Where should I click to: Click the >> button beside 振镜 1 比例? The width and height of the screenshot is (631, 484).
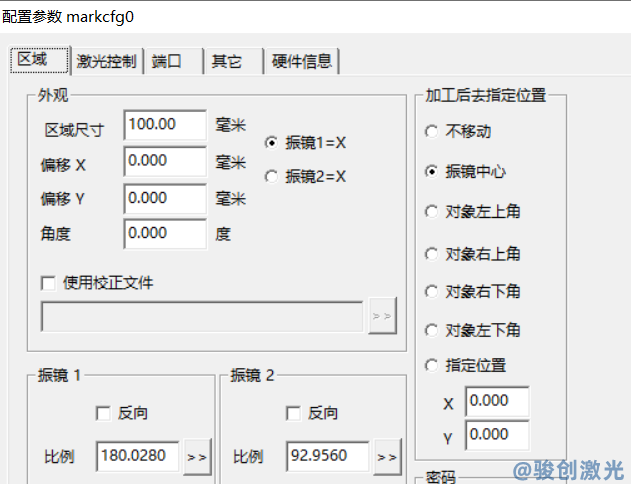[x=197, y=457]
